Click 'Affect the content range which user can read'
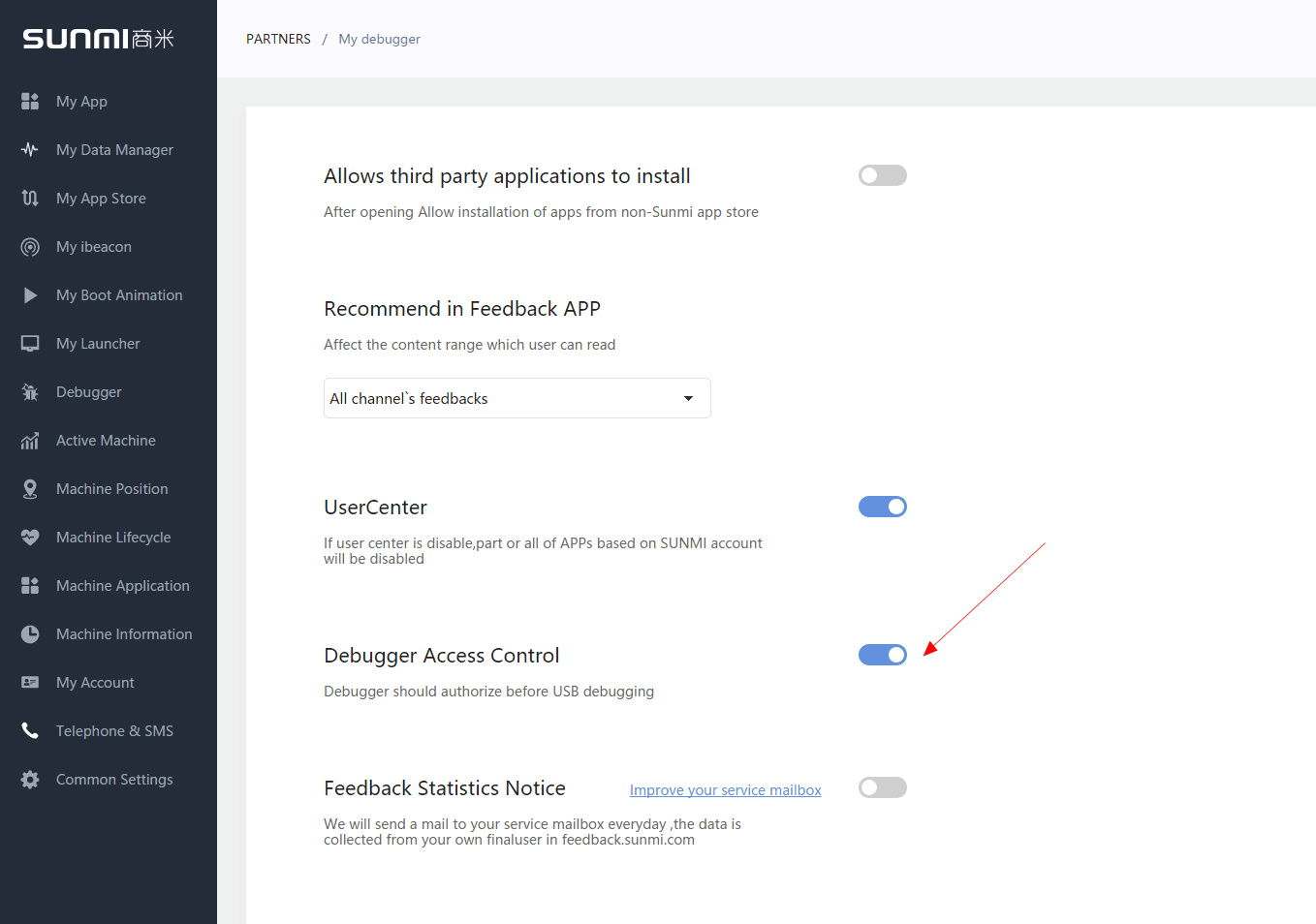This screenshot has width=1316, height=924. point(469,344)
